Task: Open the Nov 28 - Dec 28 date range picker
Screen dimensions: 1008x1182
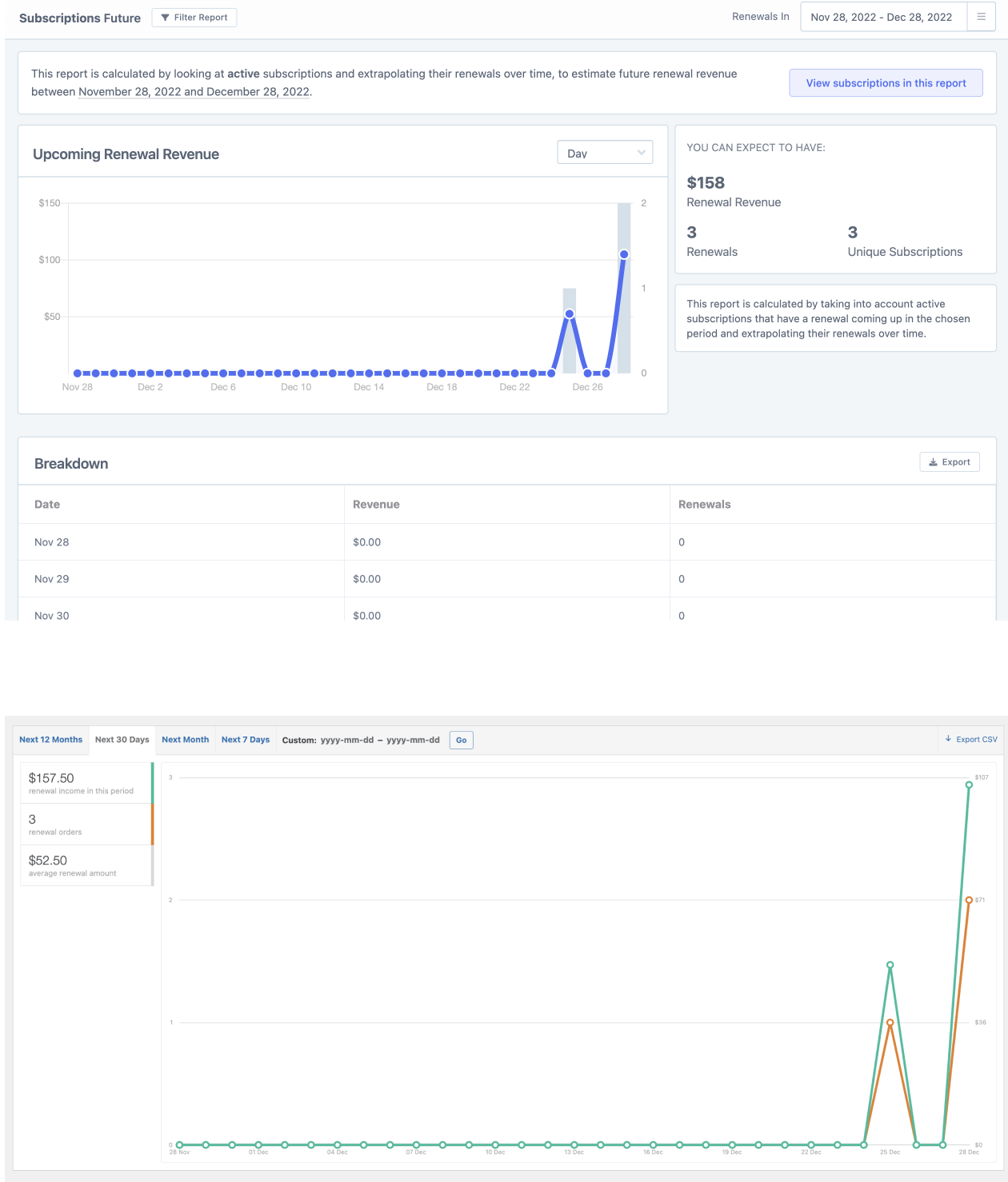Action: [882, 16]
